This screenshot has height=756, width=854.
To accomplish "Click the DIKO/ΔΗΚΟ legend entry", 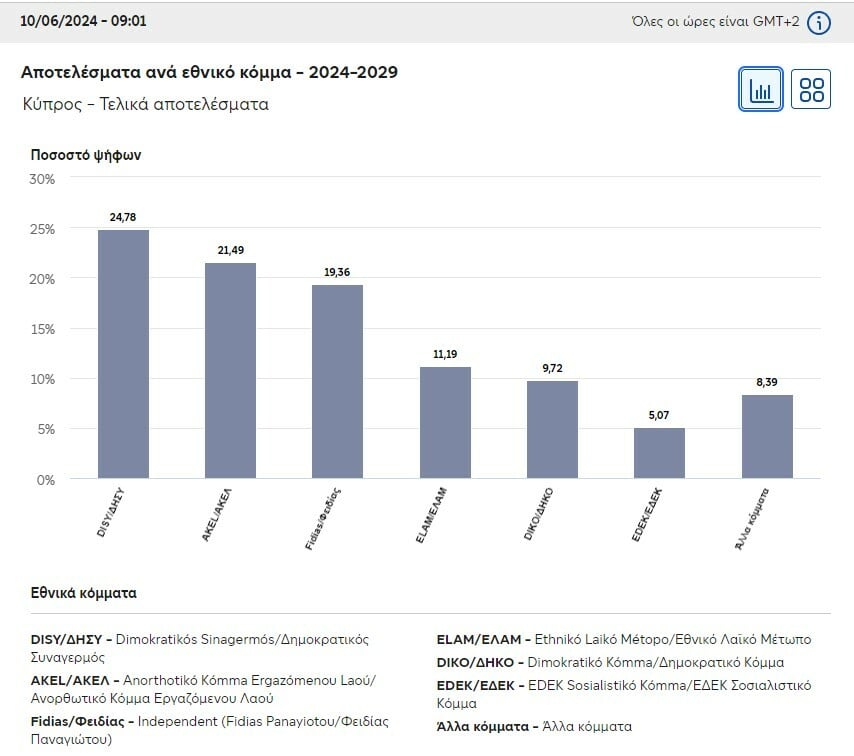I will (610, 662).
